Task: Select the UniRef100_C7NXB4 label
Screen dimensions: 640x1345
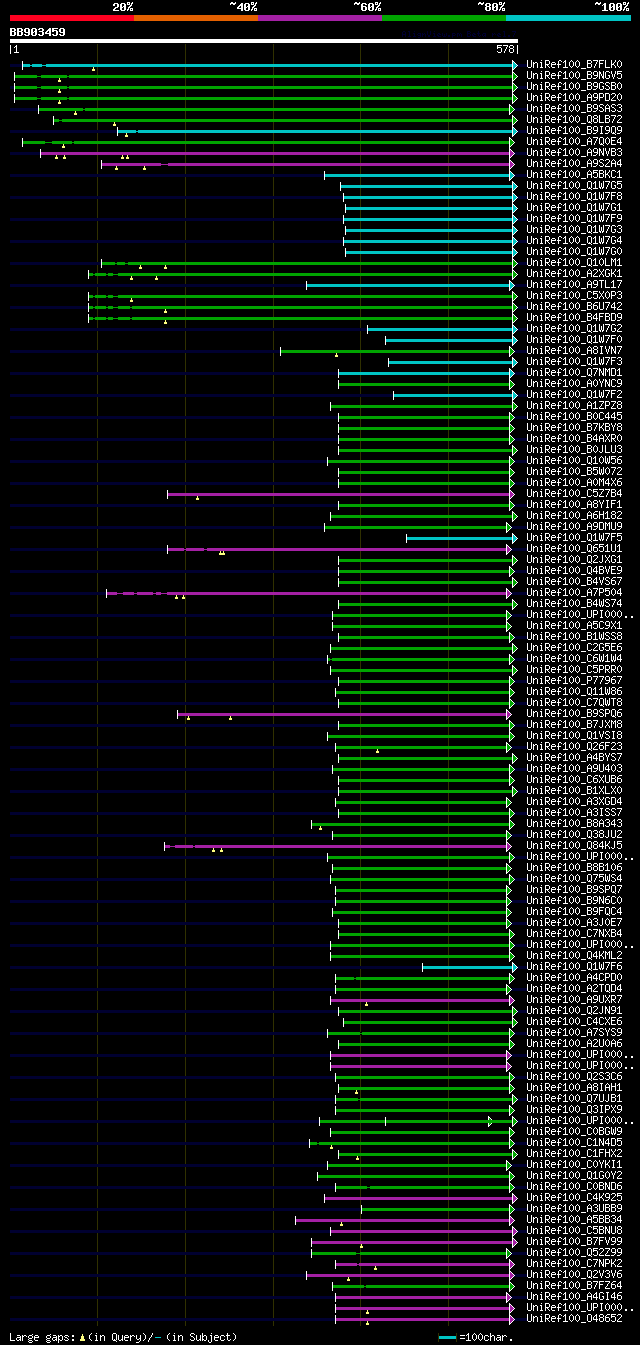Action: [574, 934]
